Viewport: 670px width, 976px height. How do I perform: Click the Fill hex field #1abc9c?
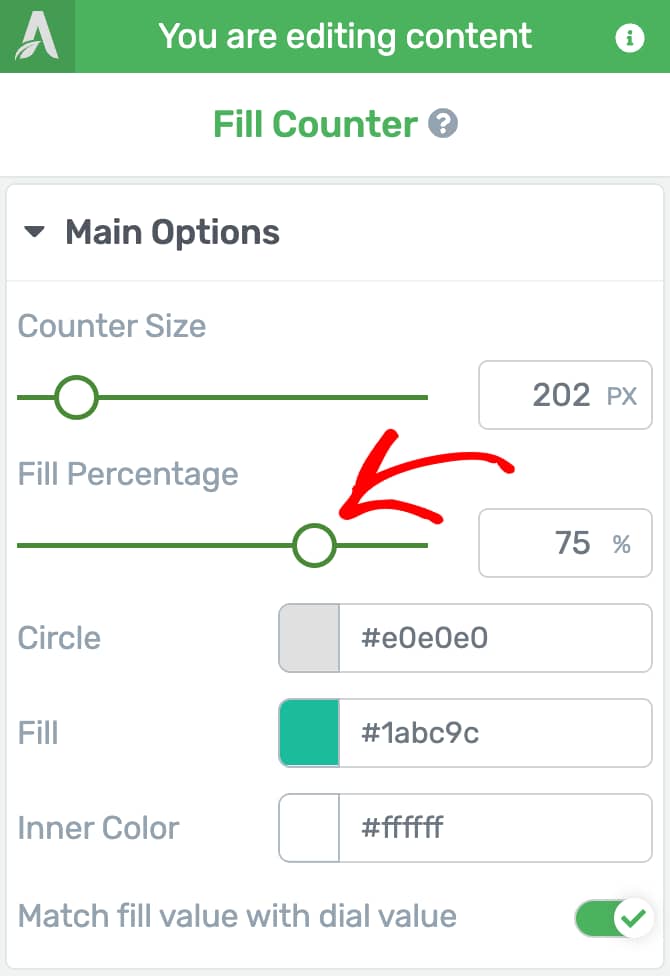point(496,733)
